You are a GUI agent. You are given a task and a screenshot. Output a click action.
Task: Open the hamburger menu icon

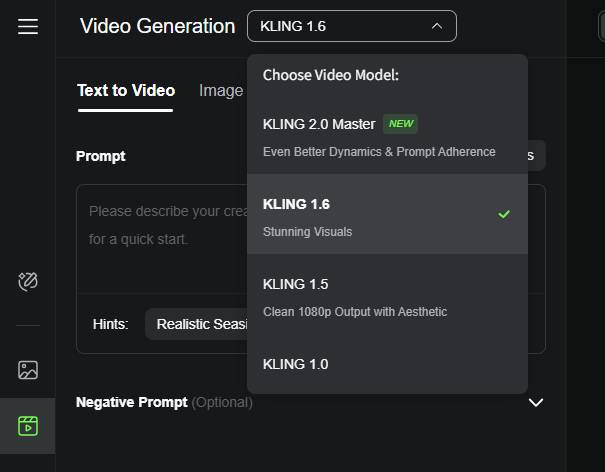click(28, 26)
